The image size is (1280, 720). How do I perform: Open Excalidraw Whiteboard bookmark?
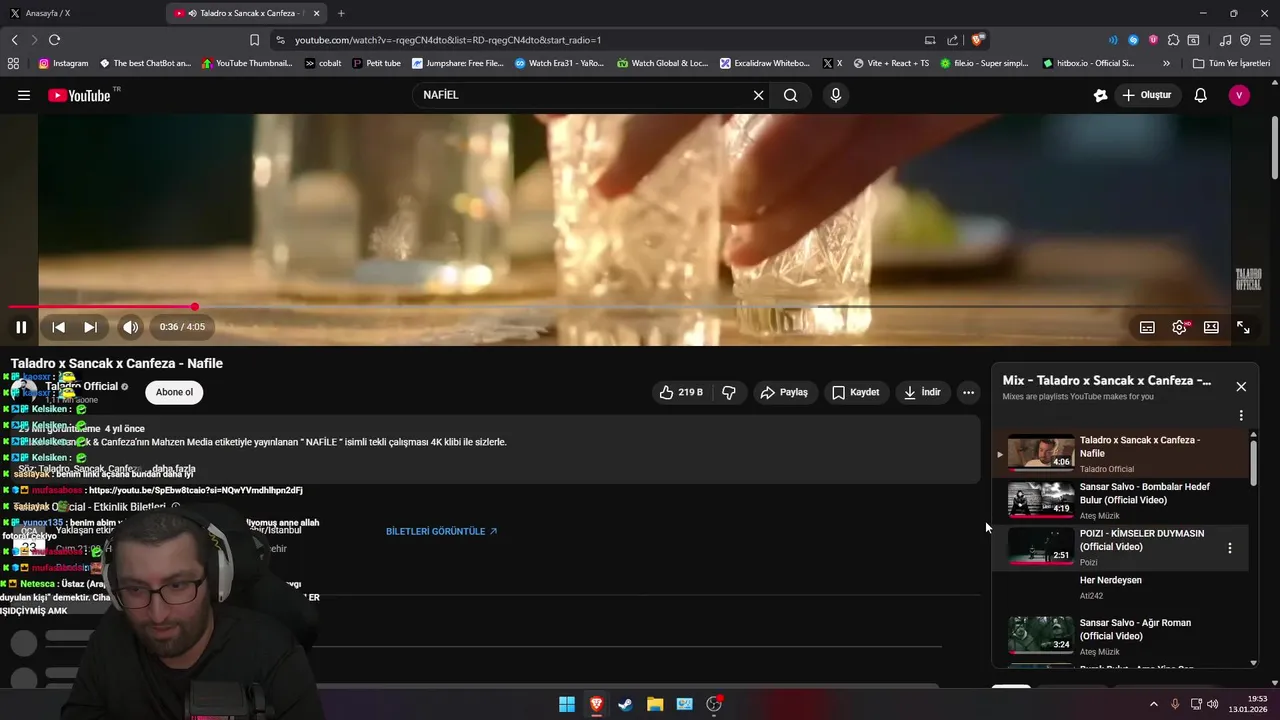pyautogui.click(x=765, y=63)
